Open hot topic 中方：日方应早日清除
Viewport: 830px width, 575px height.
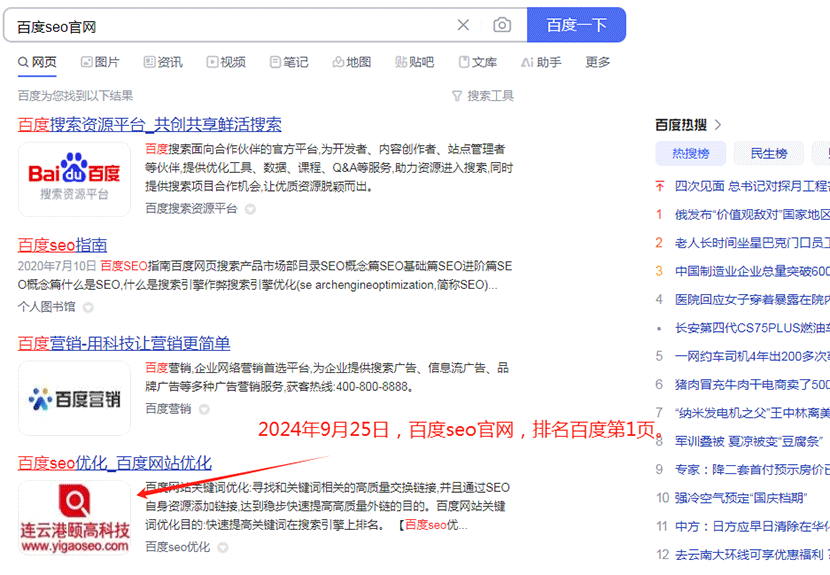point(752,527)
